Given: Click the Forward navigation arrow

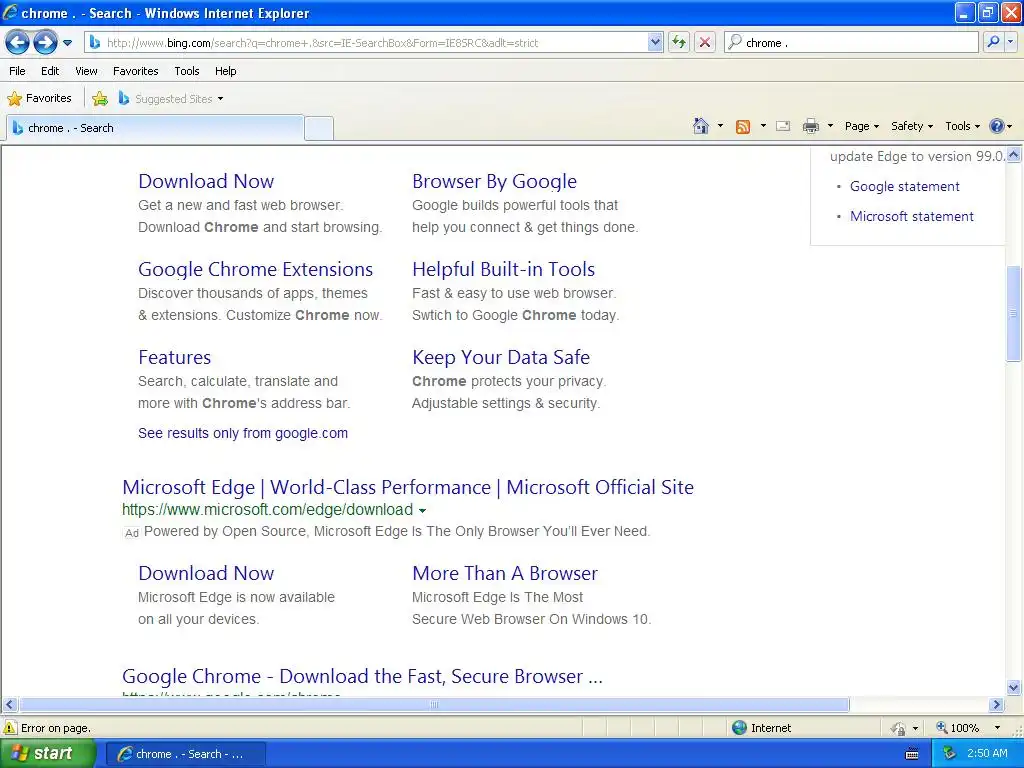Looking at the screenshot, I should 45,43.
